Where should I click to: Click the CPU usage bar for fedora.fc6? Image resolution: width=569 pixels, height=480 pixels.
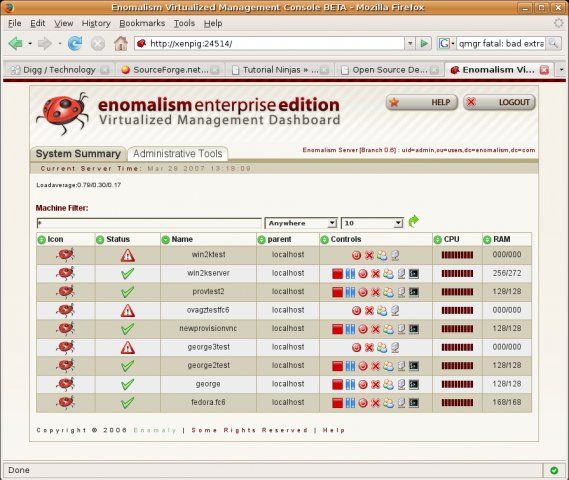(457, 403)
